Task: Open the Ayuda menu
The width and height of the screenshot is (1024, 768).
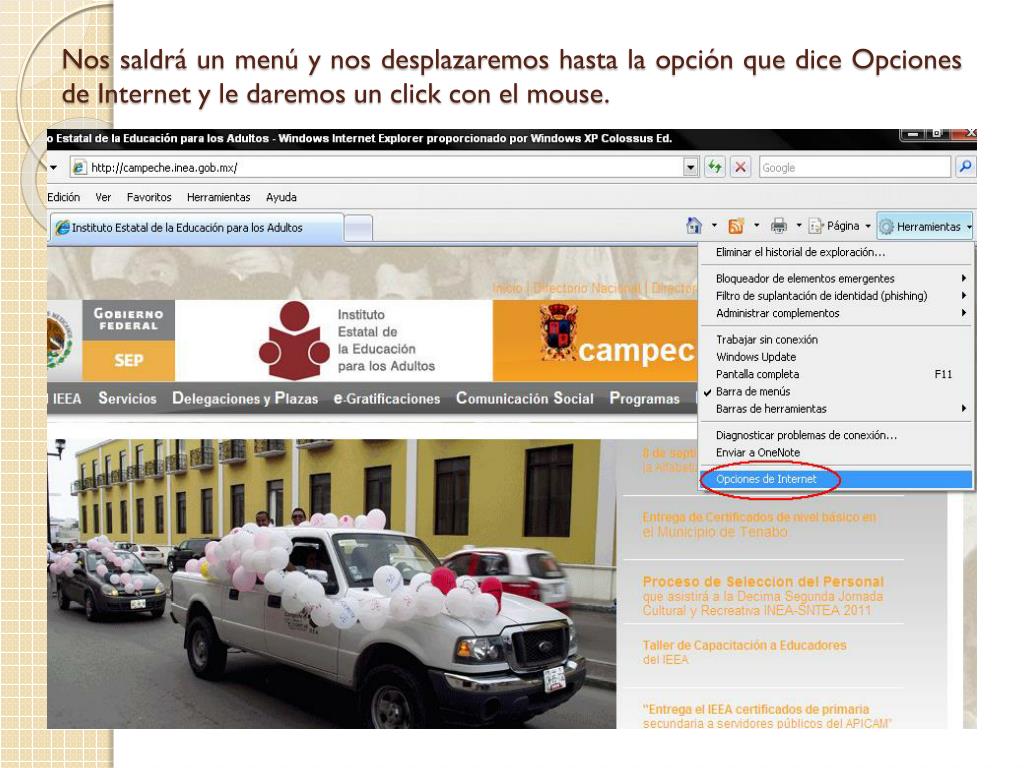Action: tap(281, 197)
